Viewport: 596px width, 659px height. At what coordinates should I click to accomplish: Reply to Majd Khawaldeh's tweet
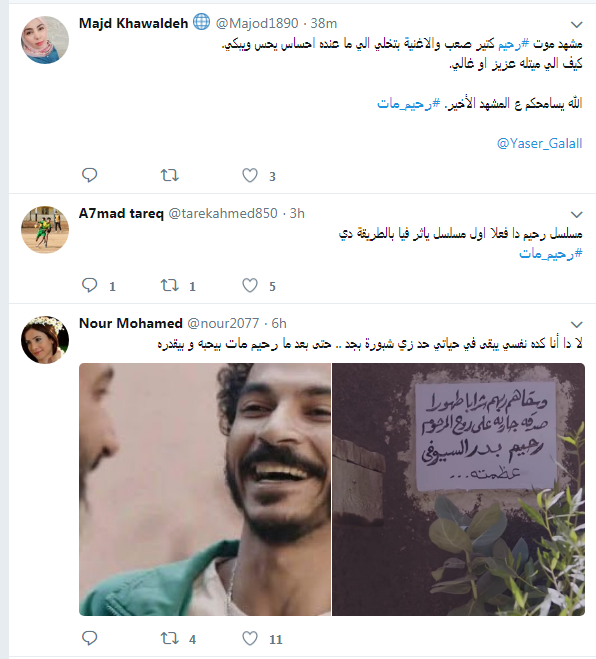[89, 175]
